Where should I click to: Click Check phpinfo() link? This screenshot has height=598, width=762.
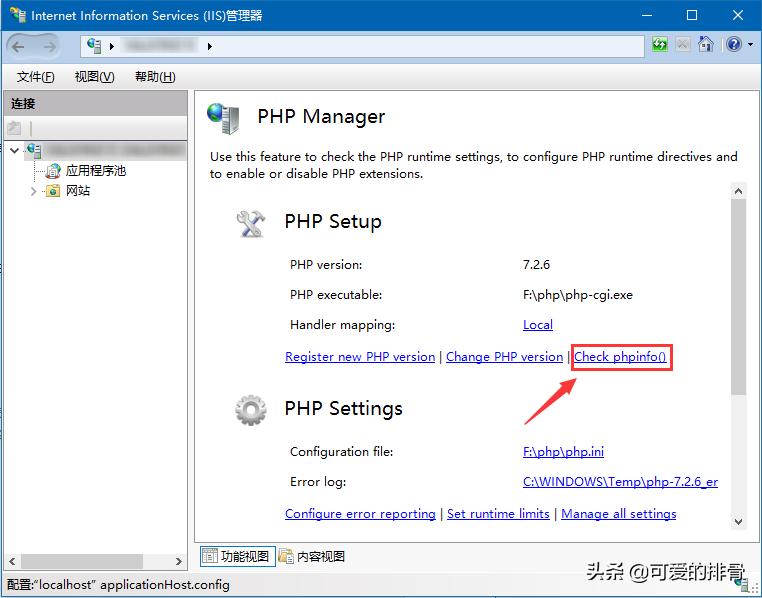click(620, 357)
